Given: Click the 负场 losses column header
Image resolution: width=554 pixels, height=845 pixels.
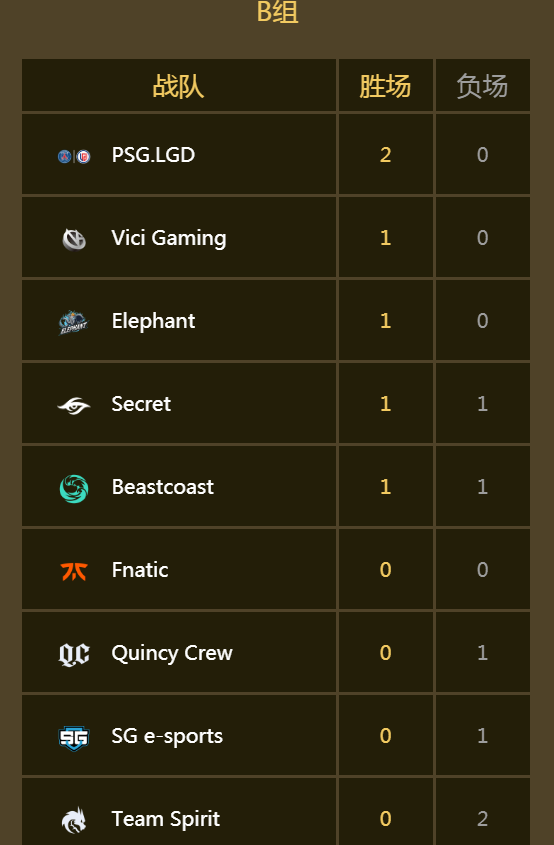Looking at the screenshot, I should coord(482,86).
